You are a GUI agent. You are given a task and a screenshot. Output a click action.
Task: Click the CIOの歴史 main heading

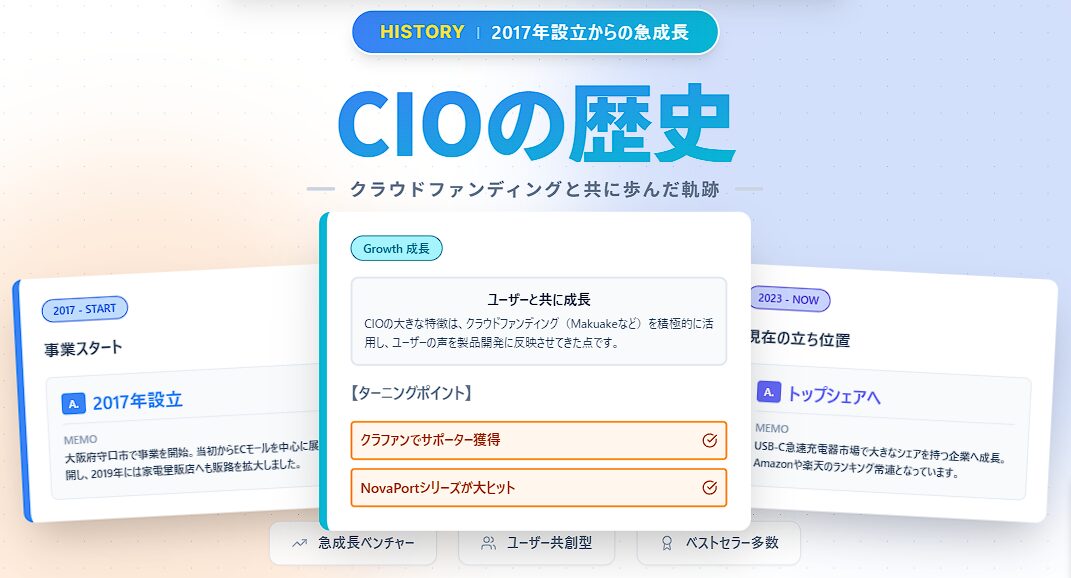535,127
